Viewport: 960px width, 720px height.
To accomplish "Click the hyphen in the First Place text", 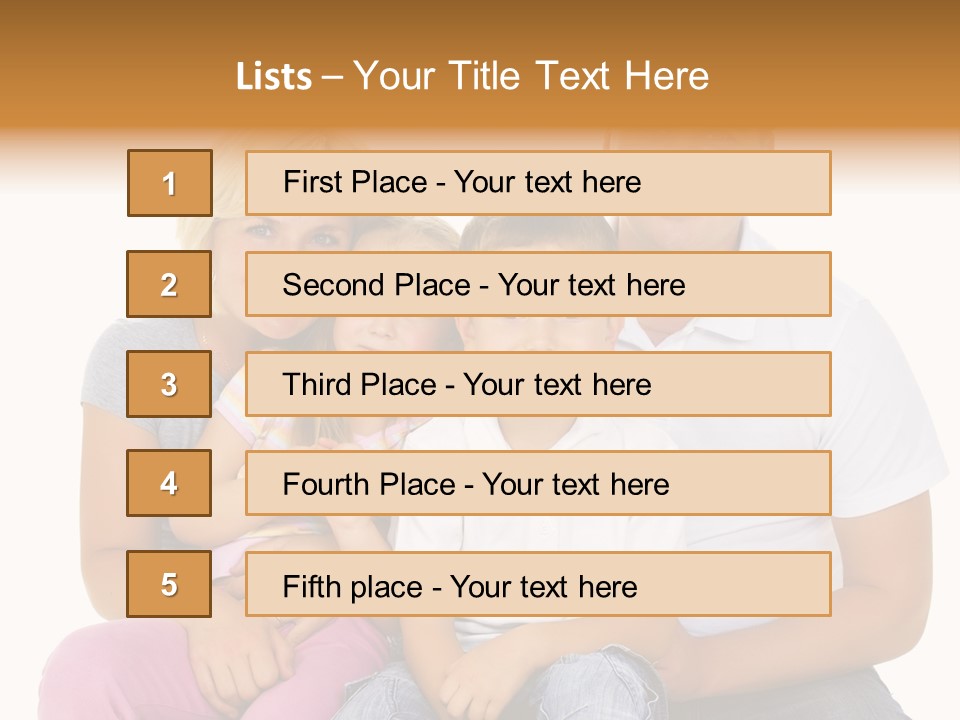I will pos(440,183).
